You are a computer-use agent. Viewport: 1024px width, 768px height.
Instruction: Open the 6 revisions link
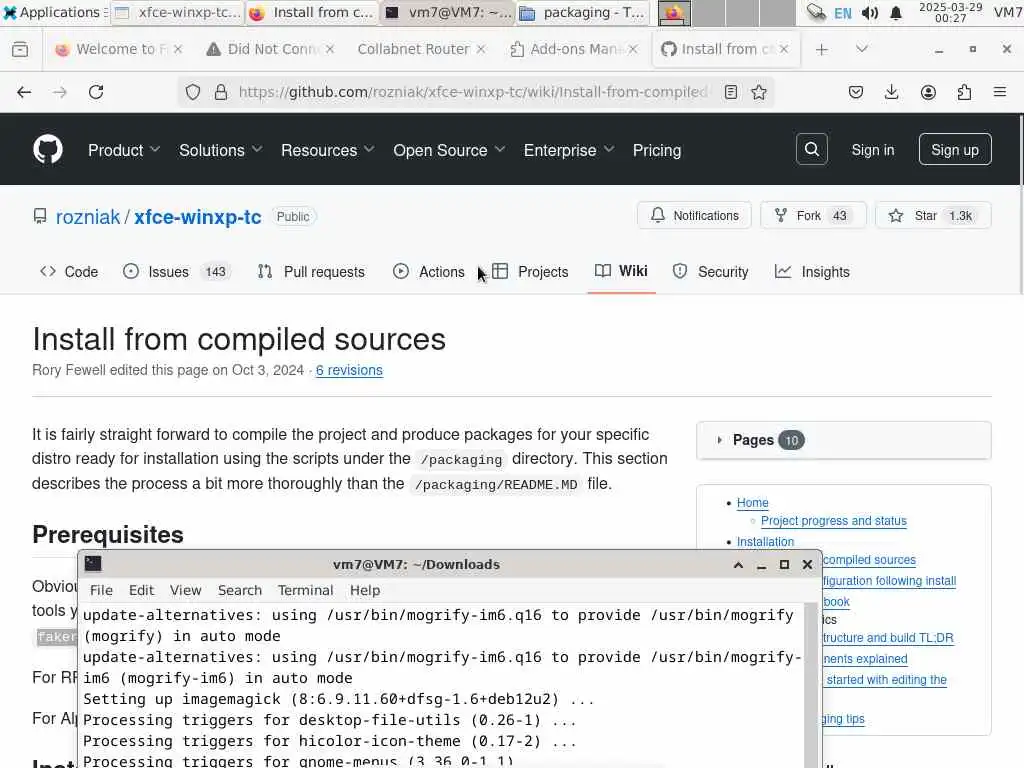(x=349, y=370)
